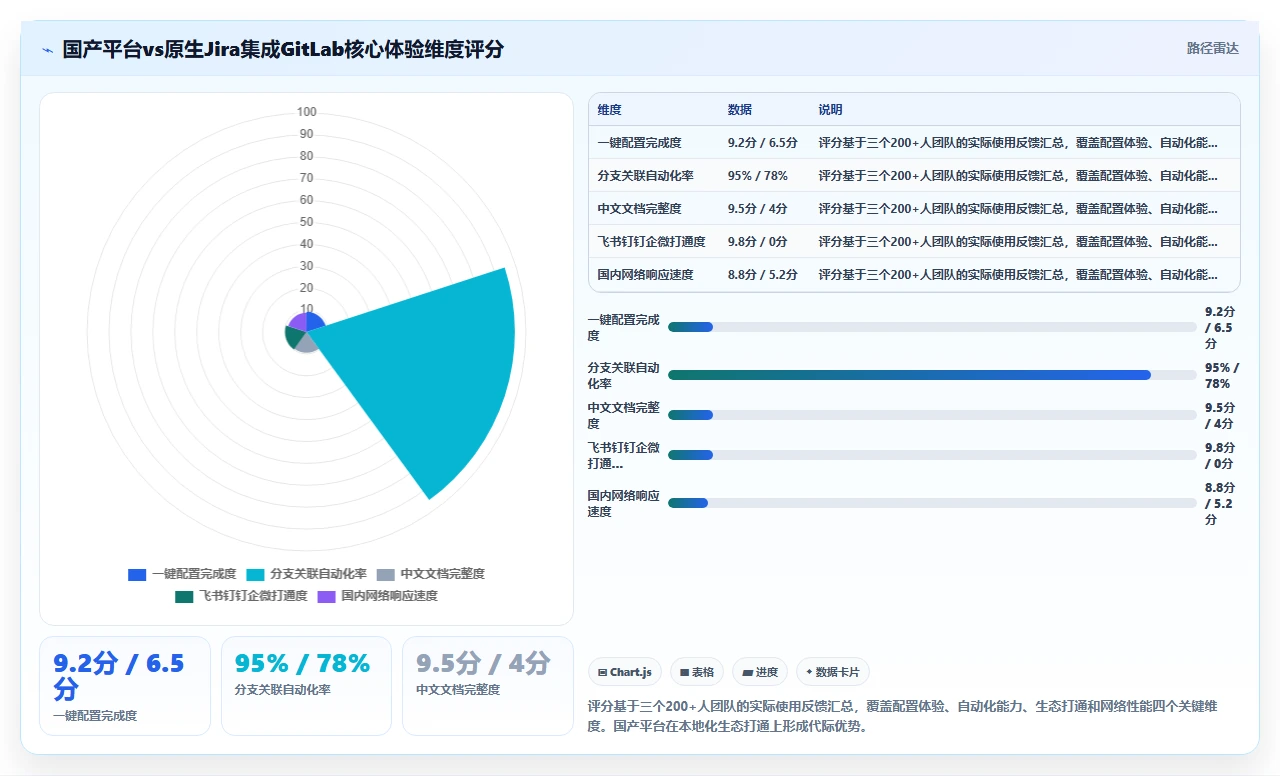Click the 路径雷达 label in header
Screen dimensions: 1280x776
[1212, 48]
